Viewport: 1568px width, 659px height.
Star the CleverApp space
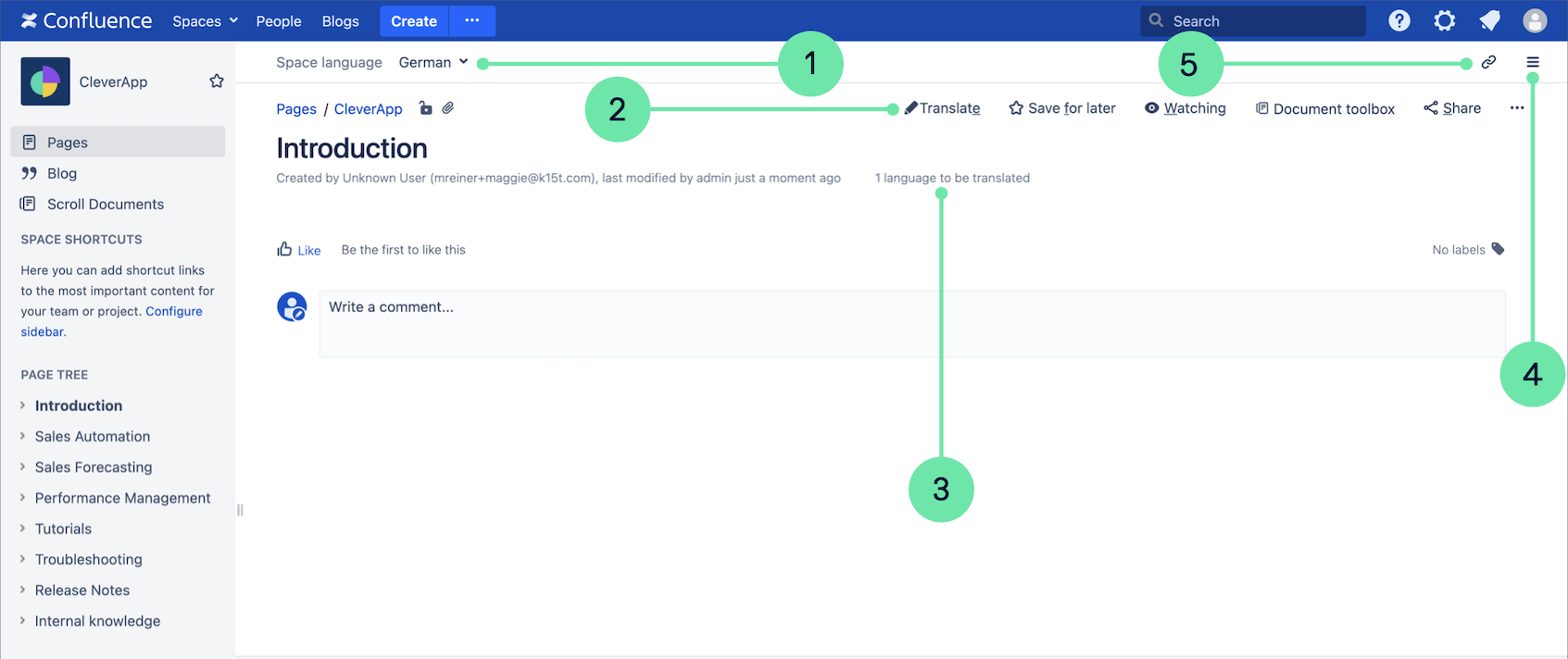(x=217, y=81)
